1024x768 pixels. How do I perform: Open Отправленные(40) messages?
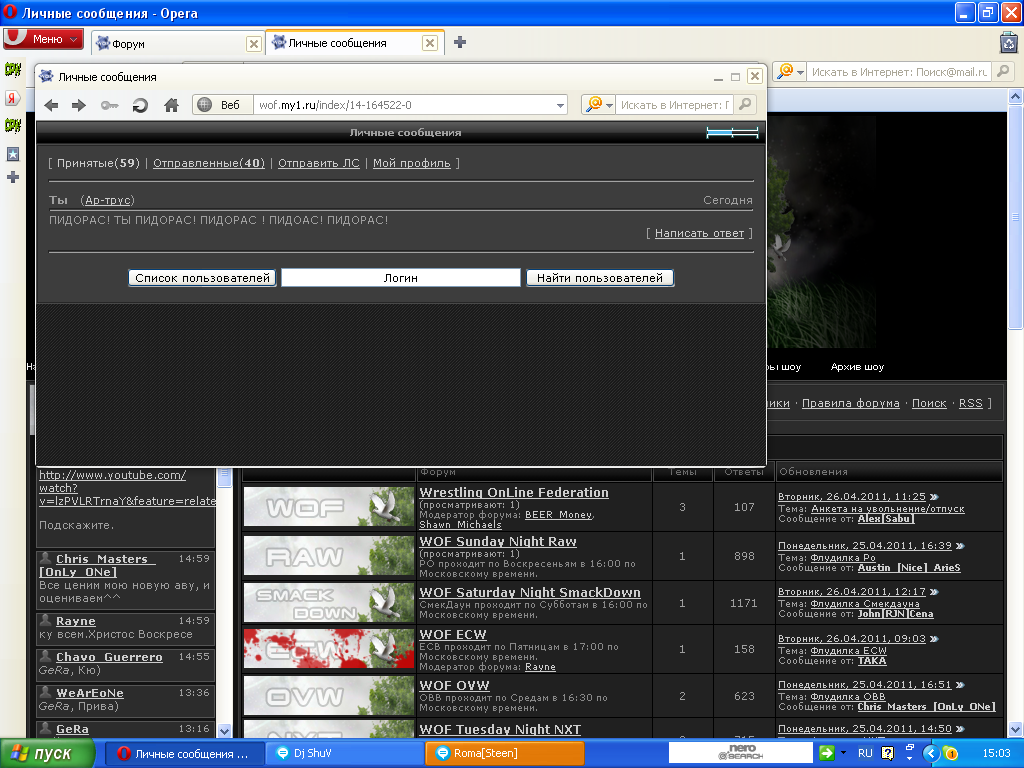point(209,163)
